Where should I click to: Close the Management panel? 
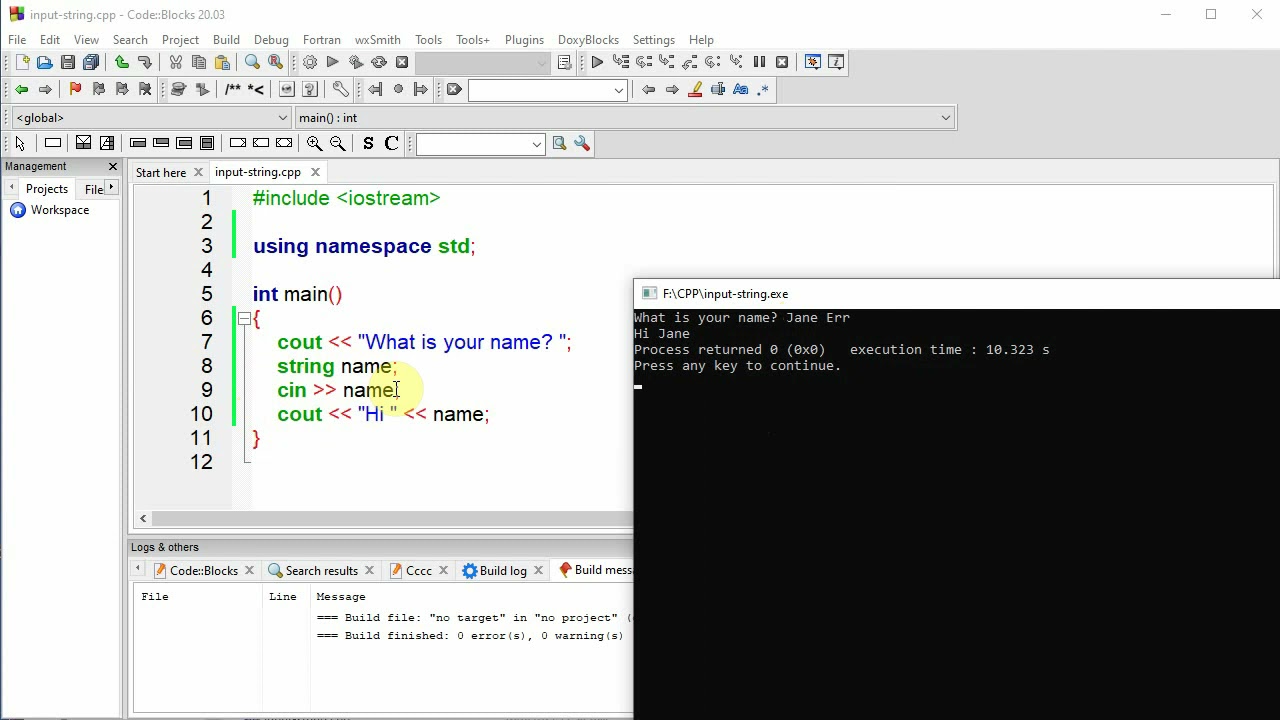pos(113,166)
